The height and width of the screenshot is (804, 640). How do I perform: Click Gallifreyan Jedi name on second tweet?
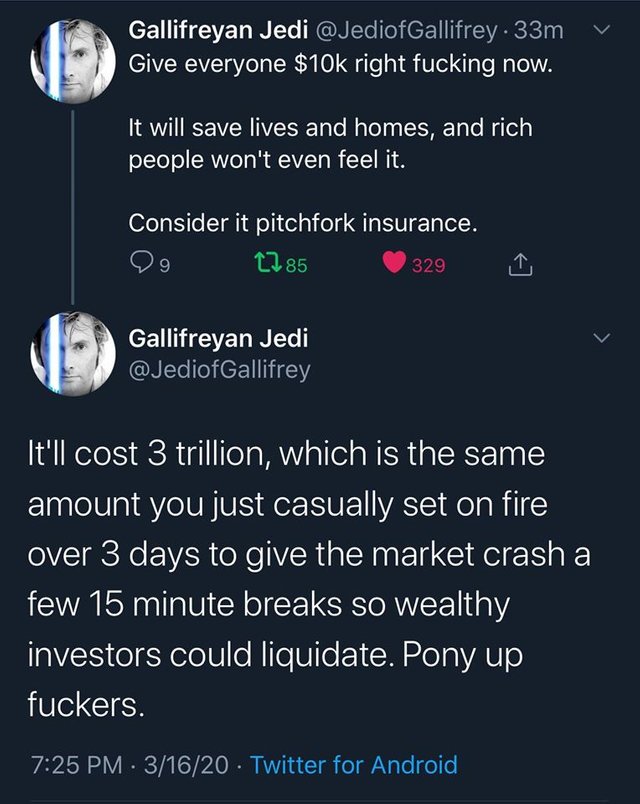[219, 338]
